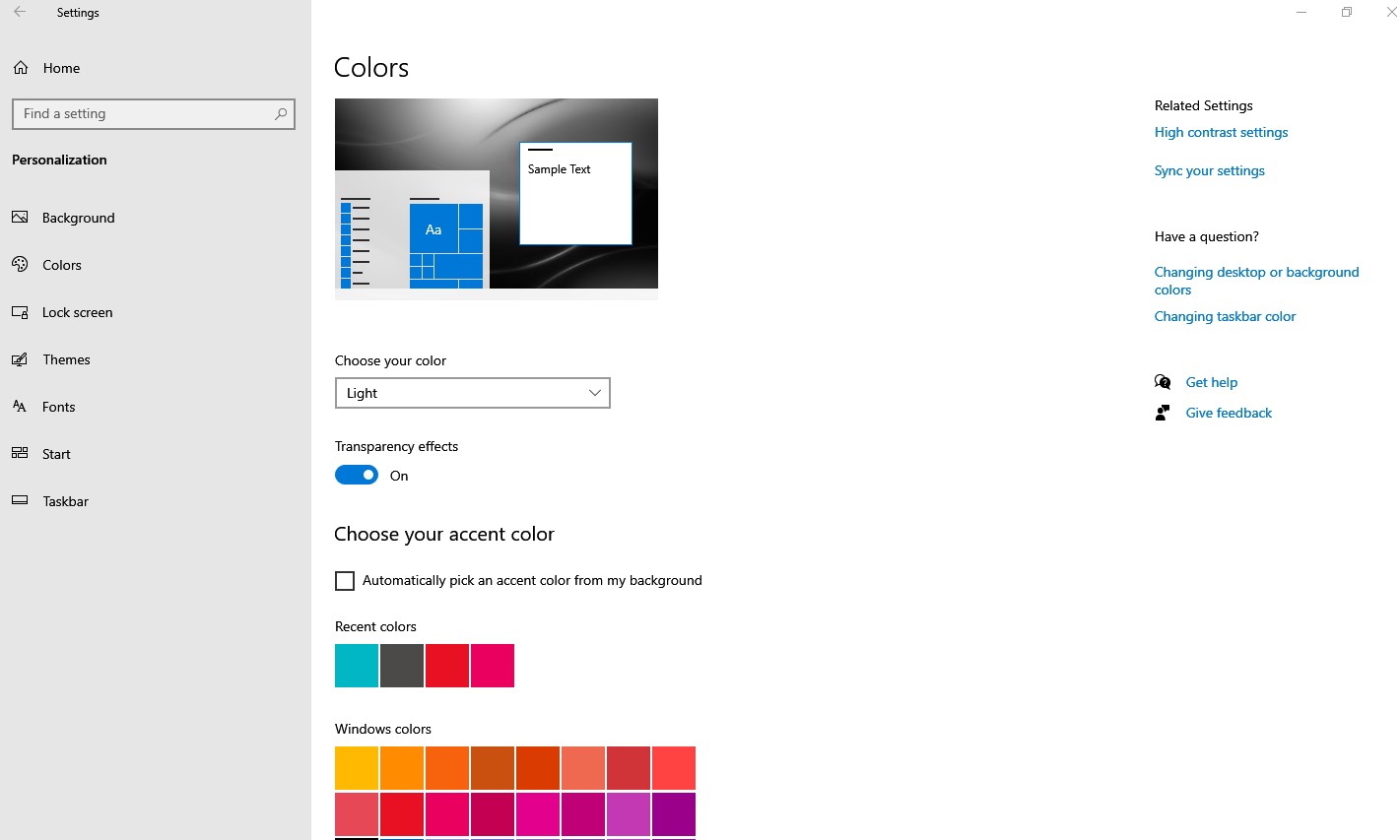Click inside Find a setting field

(x=154, y=114)
